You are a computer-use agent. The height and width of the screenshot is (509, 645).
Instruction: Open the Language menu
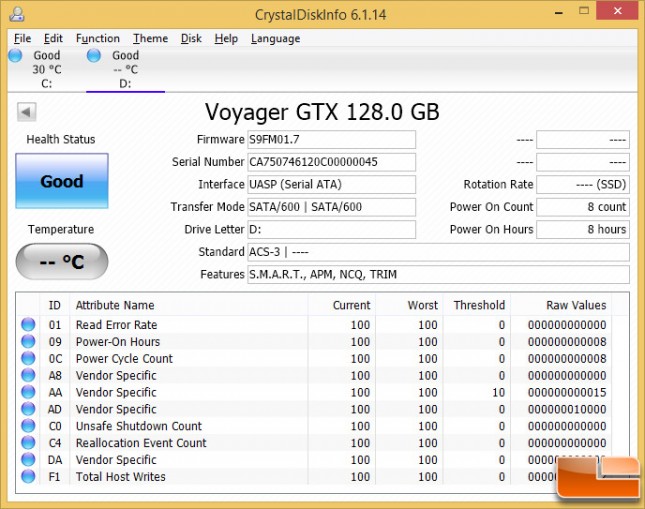click(276, 38)
